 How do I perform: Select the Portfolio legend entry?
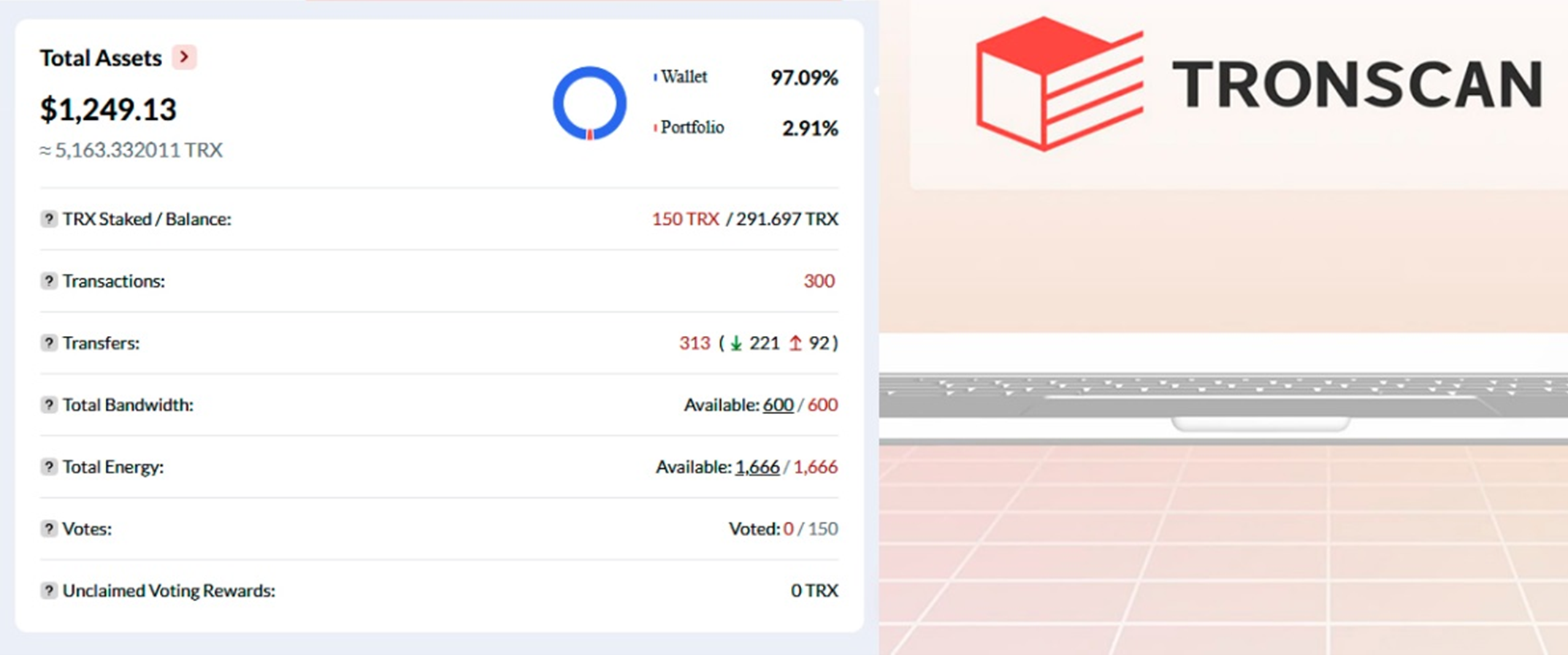pyautogui.click(x=692, y=128)
